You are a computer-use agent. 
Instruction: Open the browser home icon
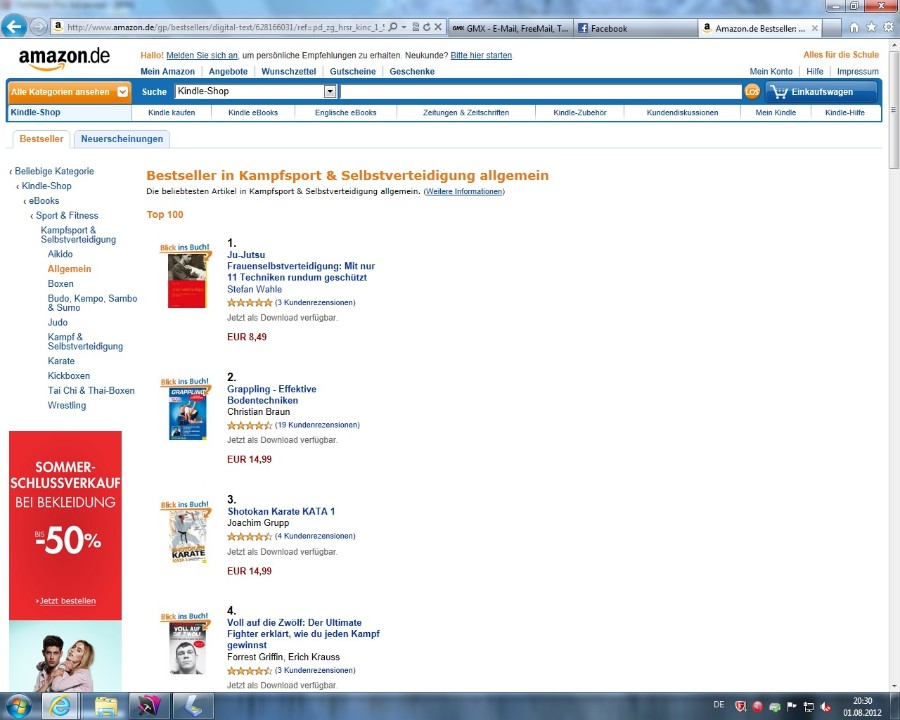(x=854, y=27)
